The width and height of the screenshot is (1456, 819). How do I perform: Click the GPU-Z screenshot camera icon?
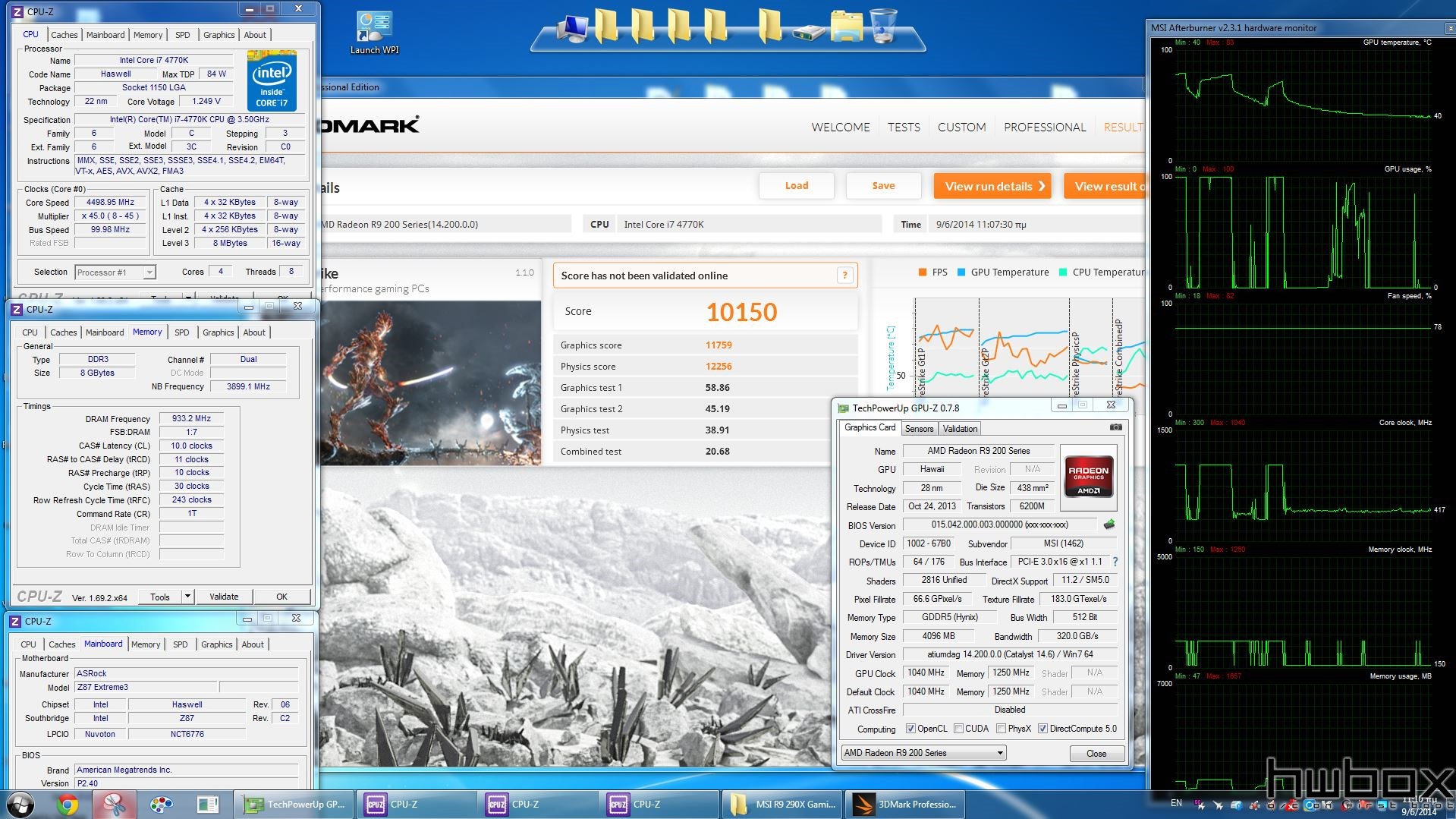1115,427
